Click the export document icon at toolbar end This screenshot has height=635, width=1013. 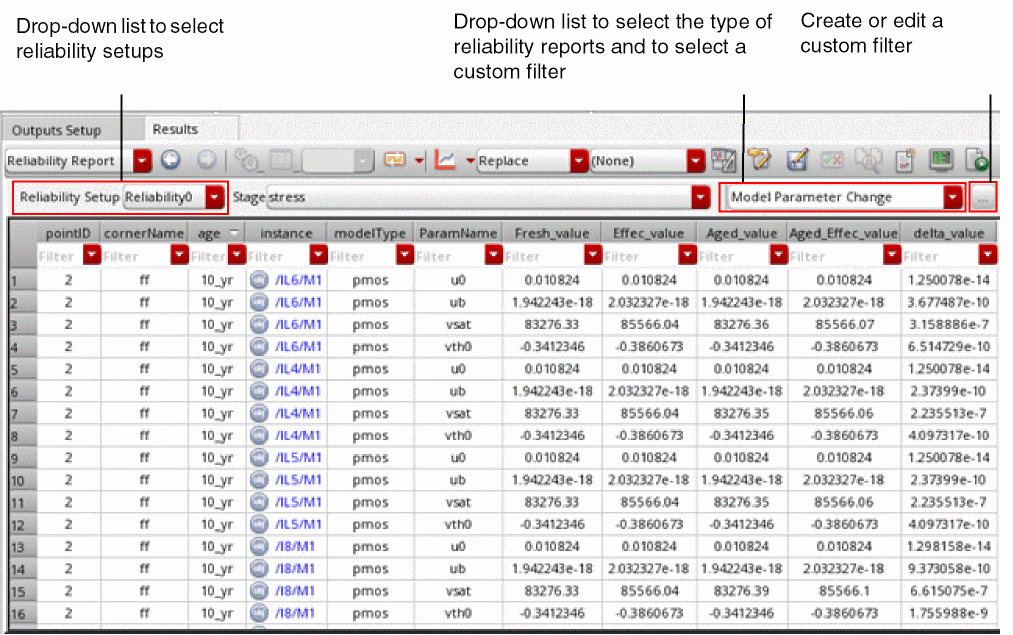[977, 161]
